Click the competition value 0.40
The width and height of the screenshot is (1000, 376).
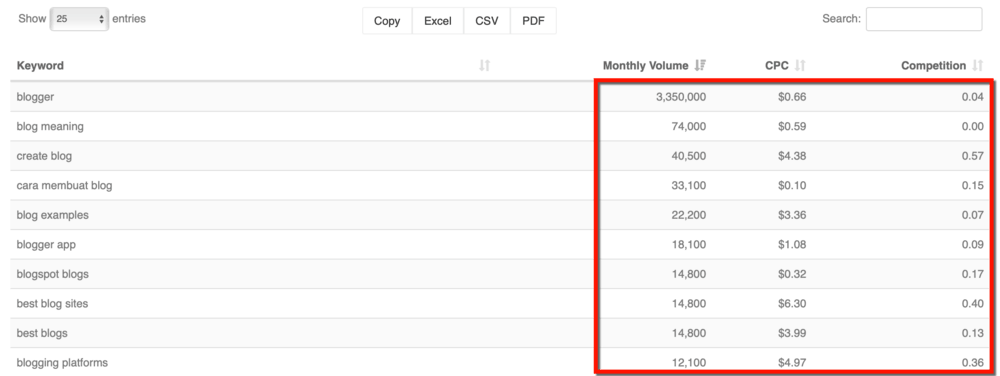tap(973, 303)
